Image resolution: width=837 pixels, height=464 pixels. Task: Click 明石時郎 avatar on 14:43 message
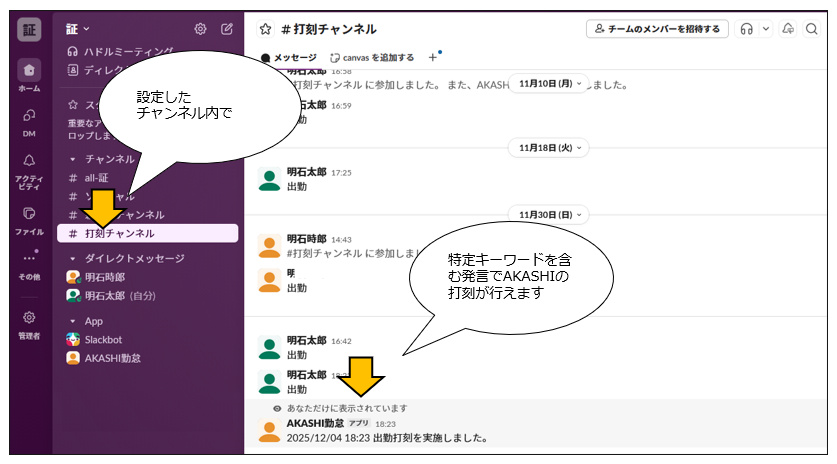[x=269, y=246]
